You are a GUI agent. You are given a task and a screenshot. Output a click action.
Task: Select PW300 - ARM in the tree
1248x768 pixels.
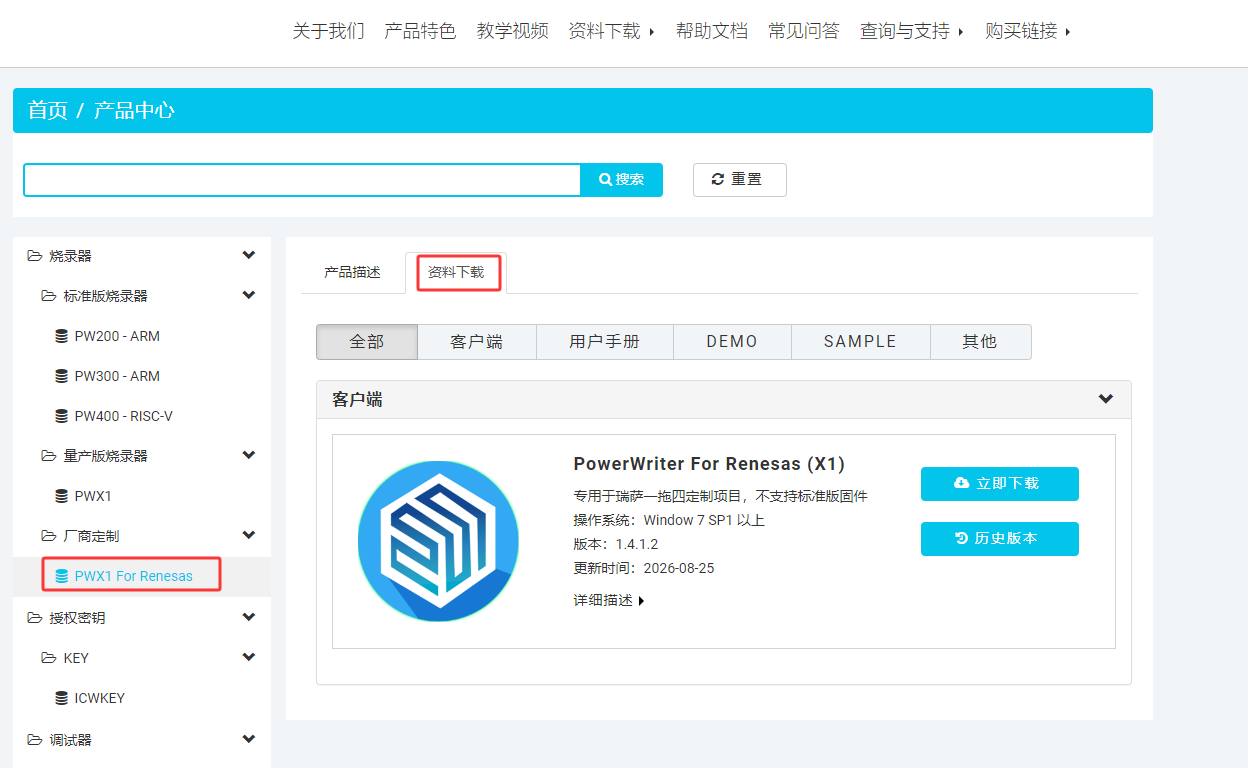tap(117, 376)
